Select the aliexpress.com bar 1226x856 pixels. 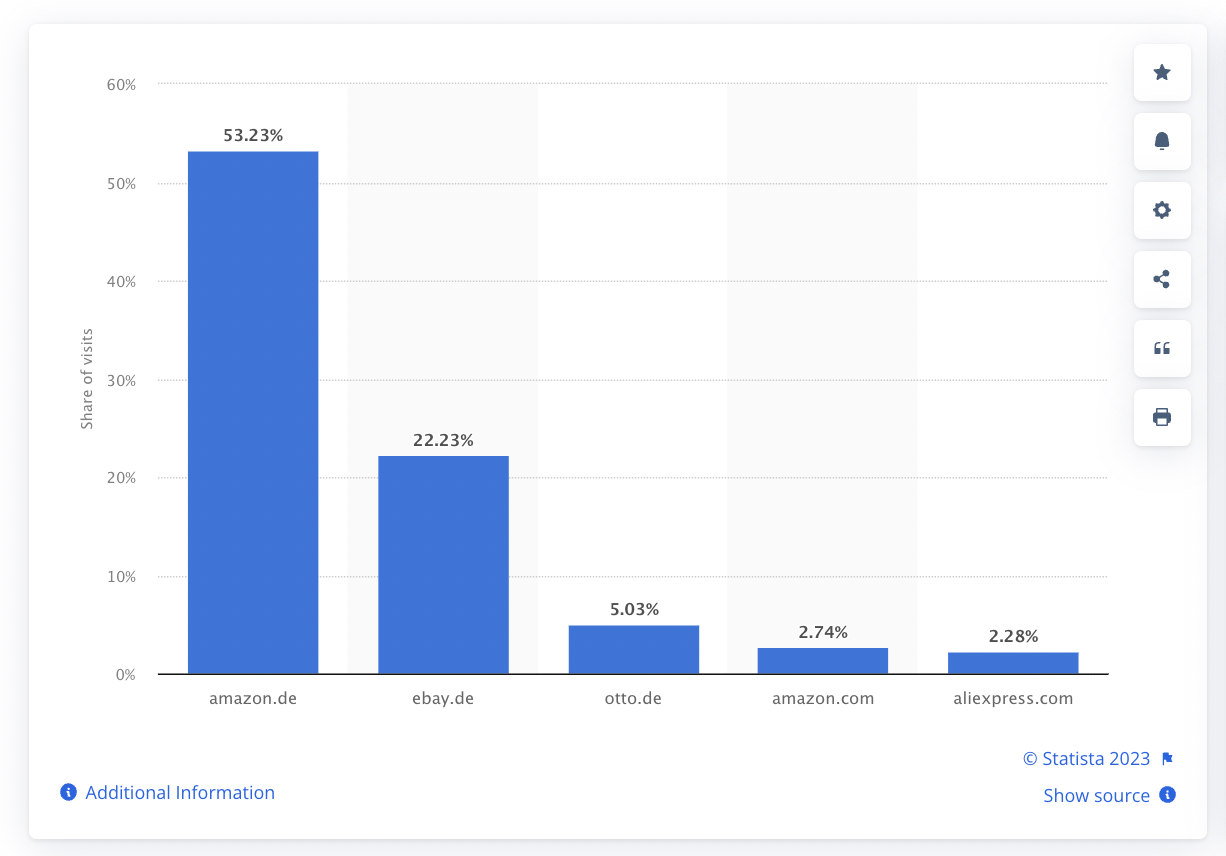coord(1013,663)
